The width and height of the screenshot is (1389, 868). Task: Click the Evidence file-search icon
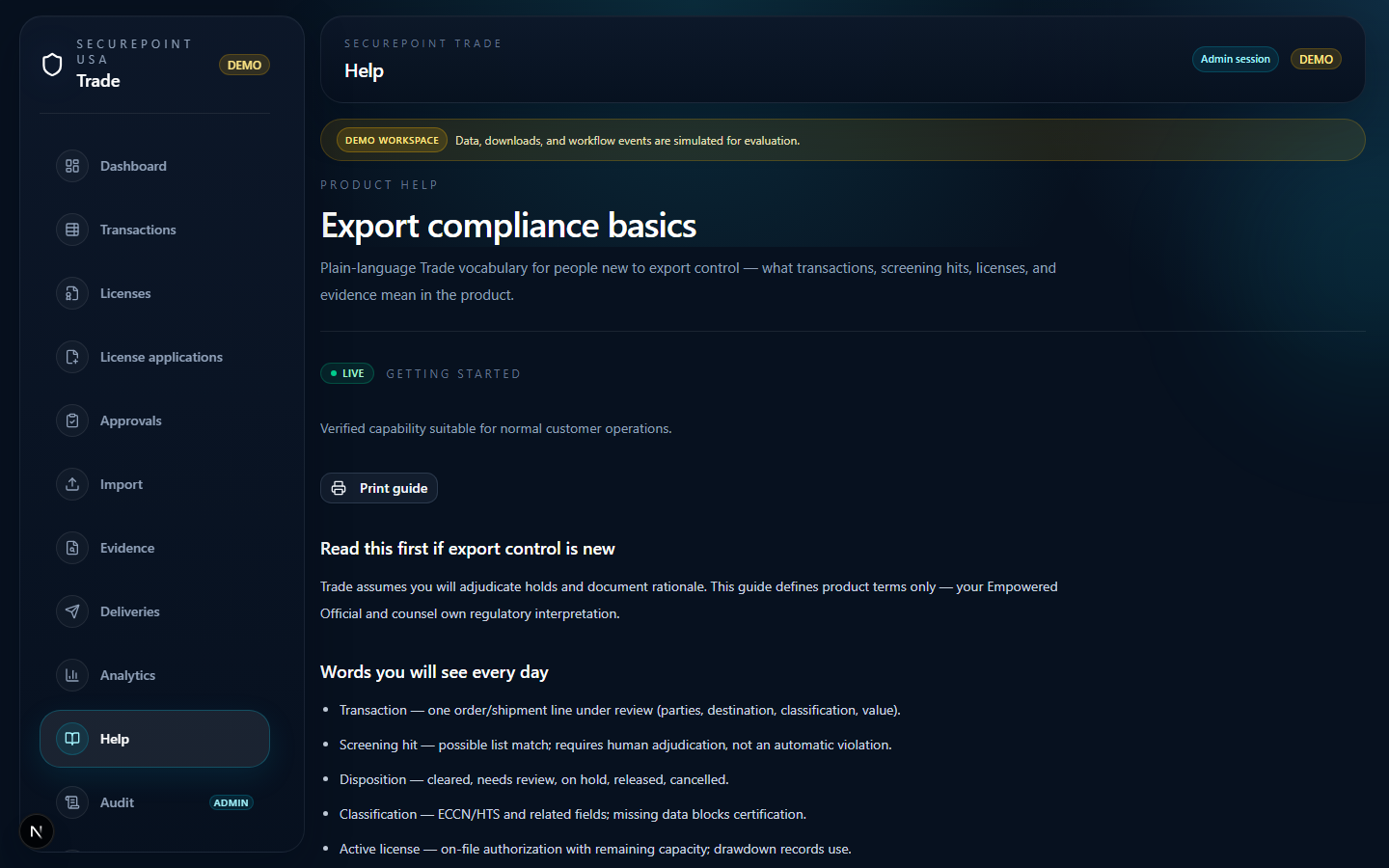(72, 548)
